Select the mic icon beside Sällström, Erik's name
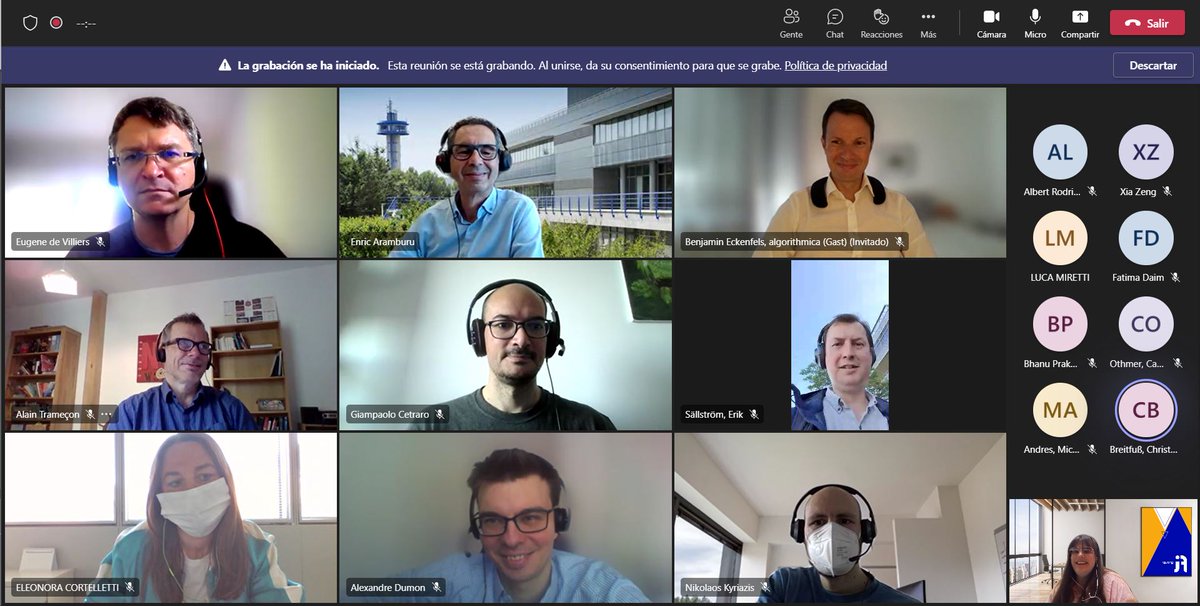Screen dimensions: 1200x606 [x=756, y=413]
